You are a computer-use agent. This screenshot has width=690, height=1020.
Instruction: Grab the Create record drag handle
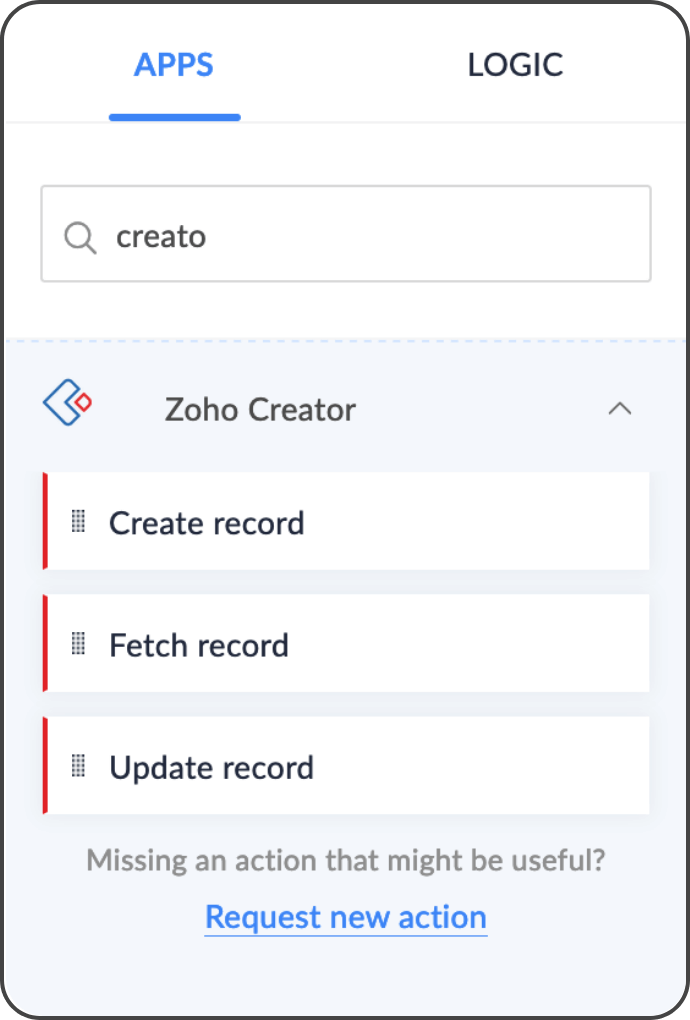[78, 521]
